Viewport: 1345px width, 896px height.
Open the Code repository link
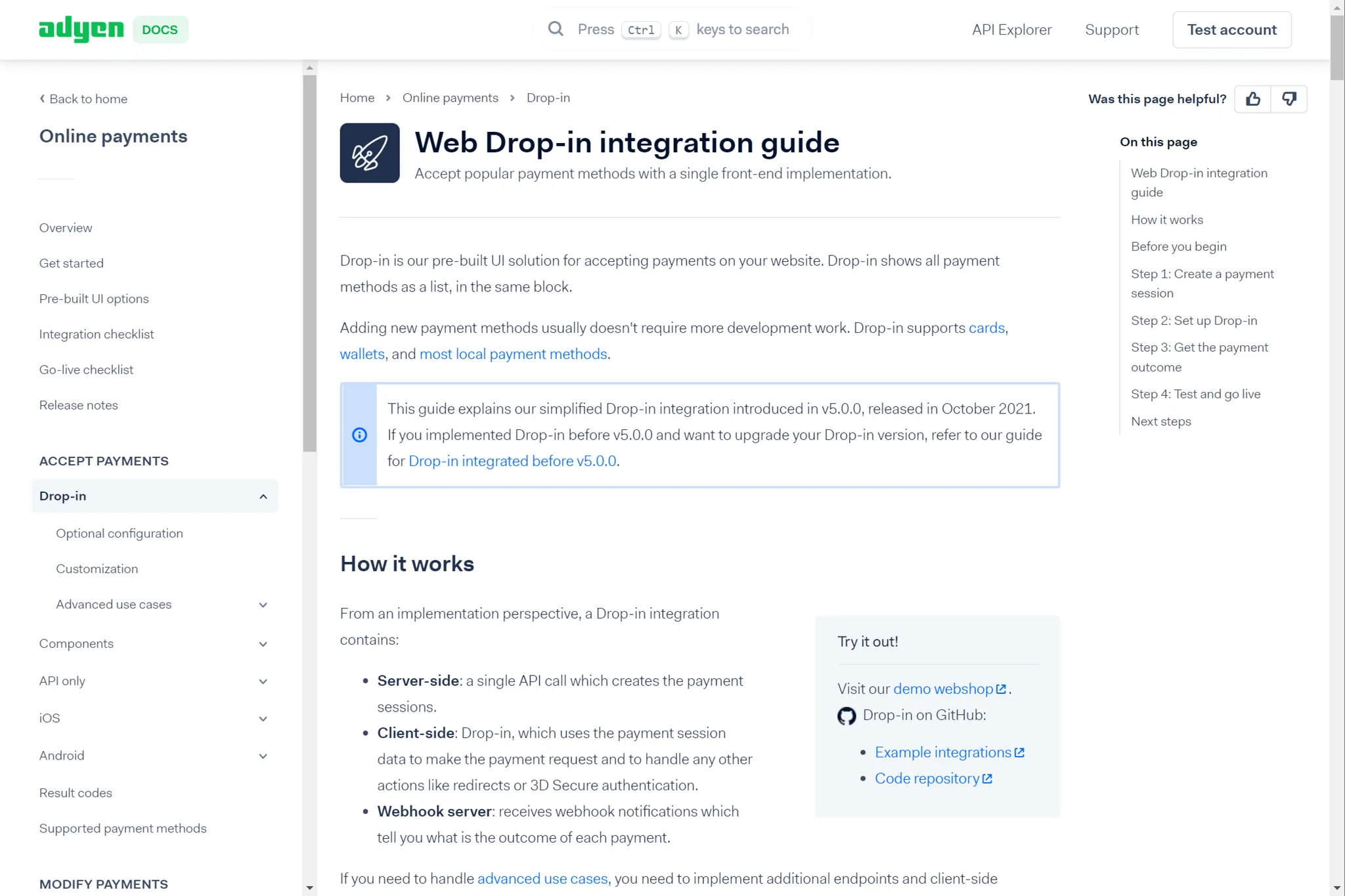tap(927, 779)
